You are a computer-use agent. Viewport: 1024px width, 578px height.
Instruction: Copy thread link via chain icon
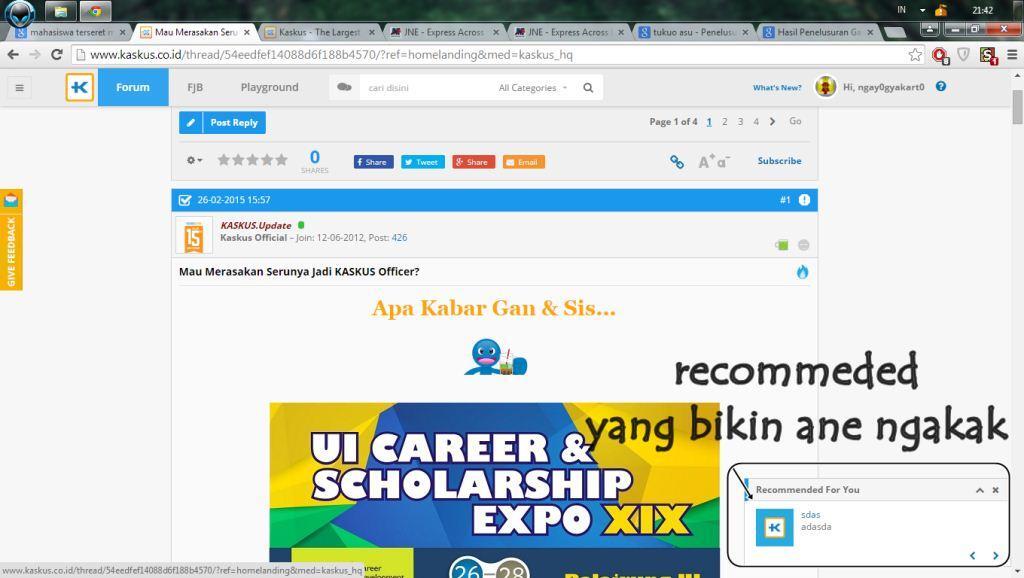677,161
